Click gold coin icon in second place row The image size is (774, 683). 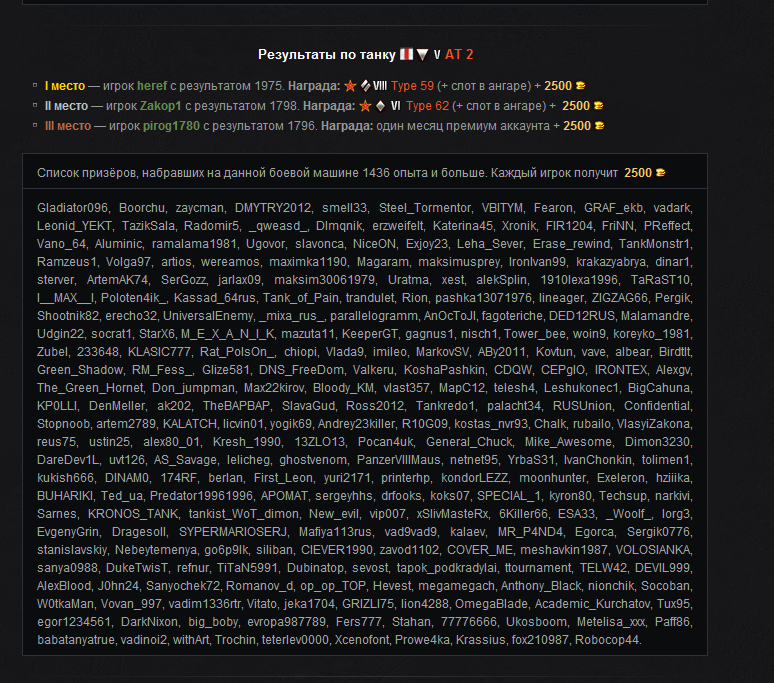point(598,106)
